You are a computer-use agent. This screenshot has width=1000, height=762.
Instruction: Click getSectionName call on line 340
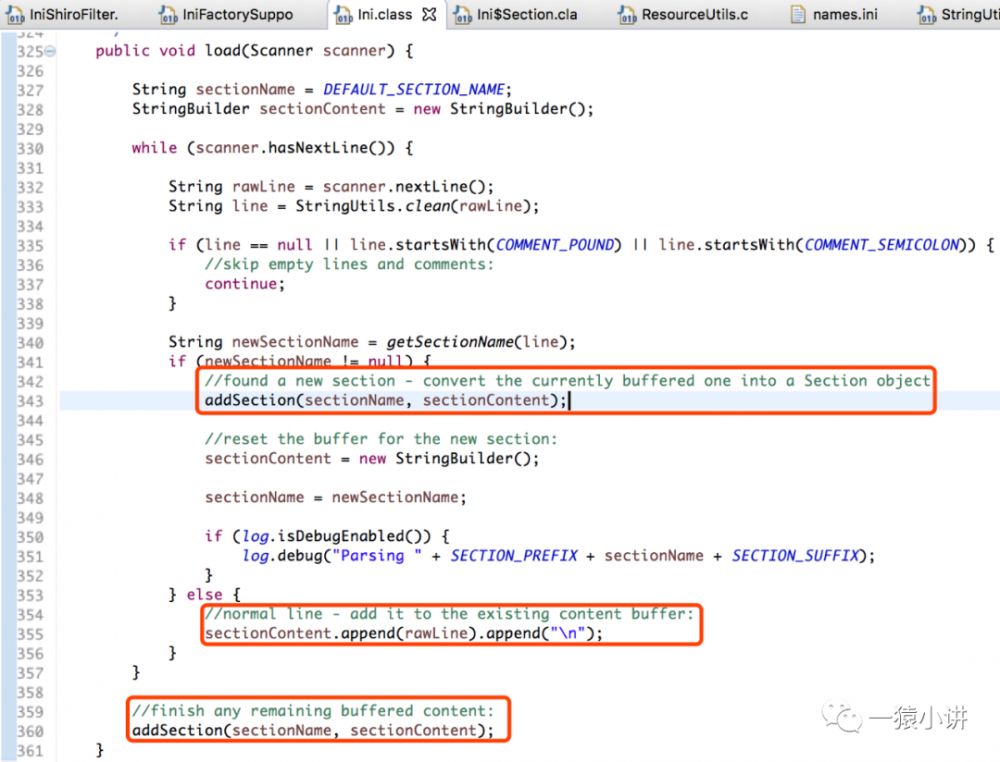[450, 342]
